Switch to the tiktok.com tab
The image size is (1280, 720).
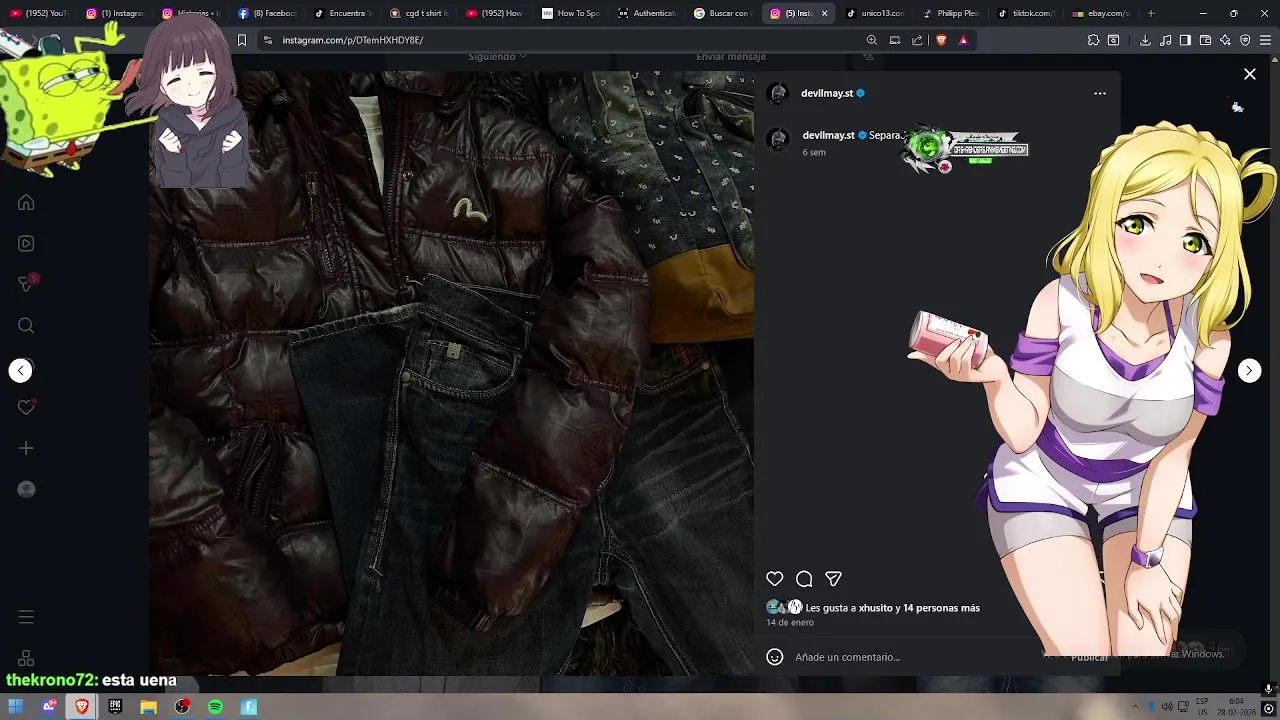coord(1026,13)
